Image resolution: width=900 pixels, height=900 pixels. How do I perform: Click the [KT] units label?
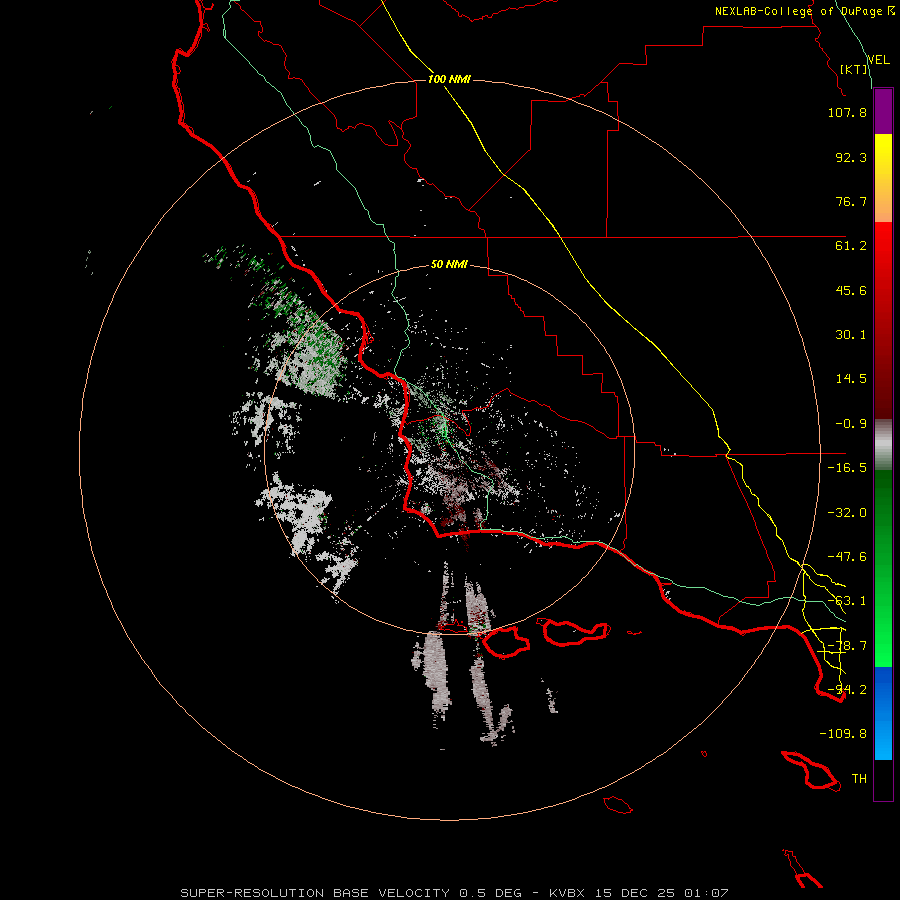[854, 69]
